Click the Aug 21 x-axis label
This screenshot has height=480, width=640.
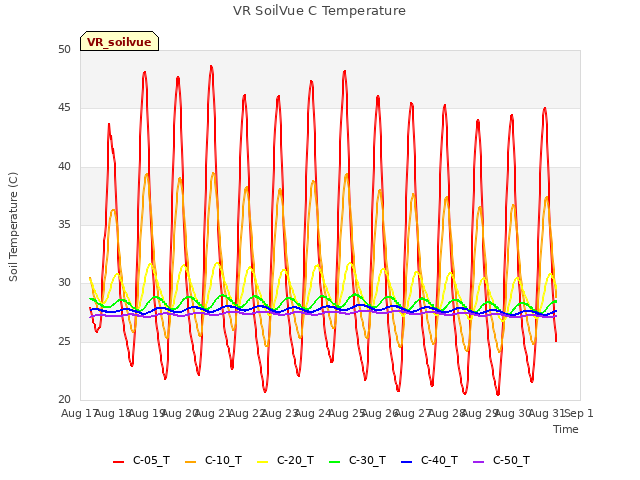[x=212, y=414]
